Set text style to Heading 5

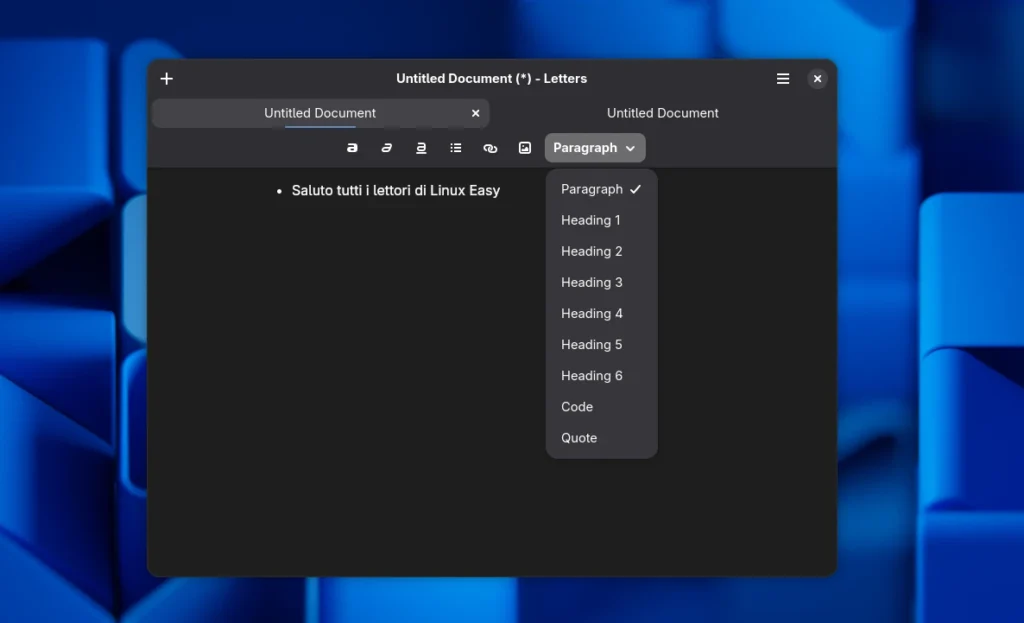pos(592,344)
